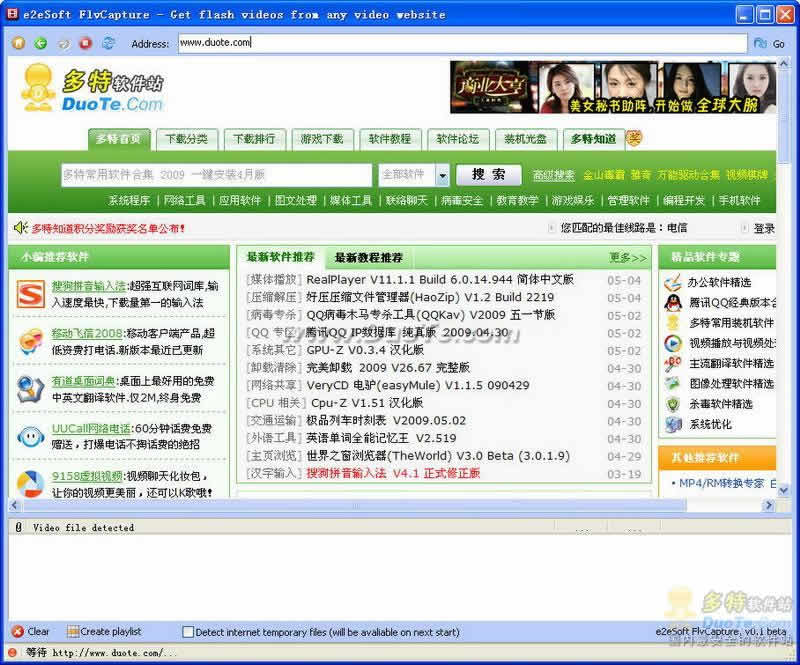800x665 pixels.
Task: Switch to 最新软件推荐 tab
Action: [x=280, y=257]
